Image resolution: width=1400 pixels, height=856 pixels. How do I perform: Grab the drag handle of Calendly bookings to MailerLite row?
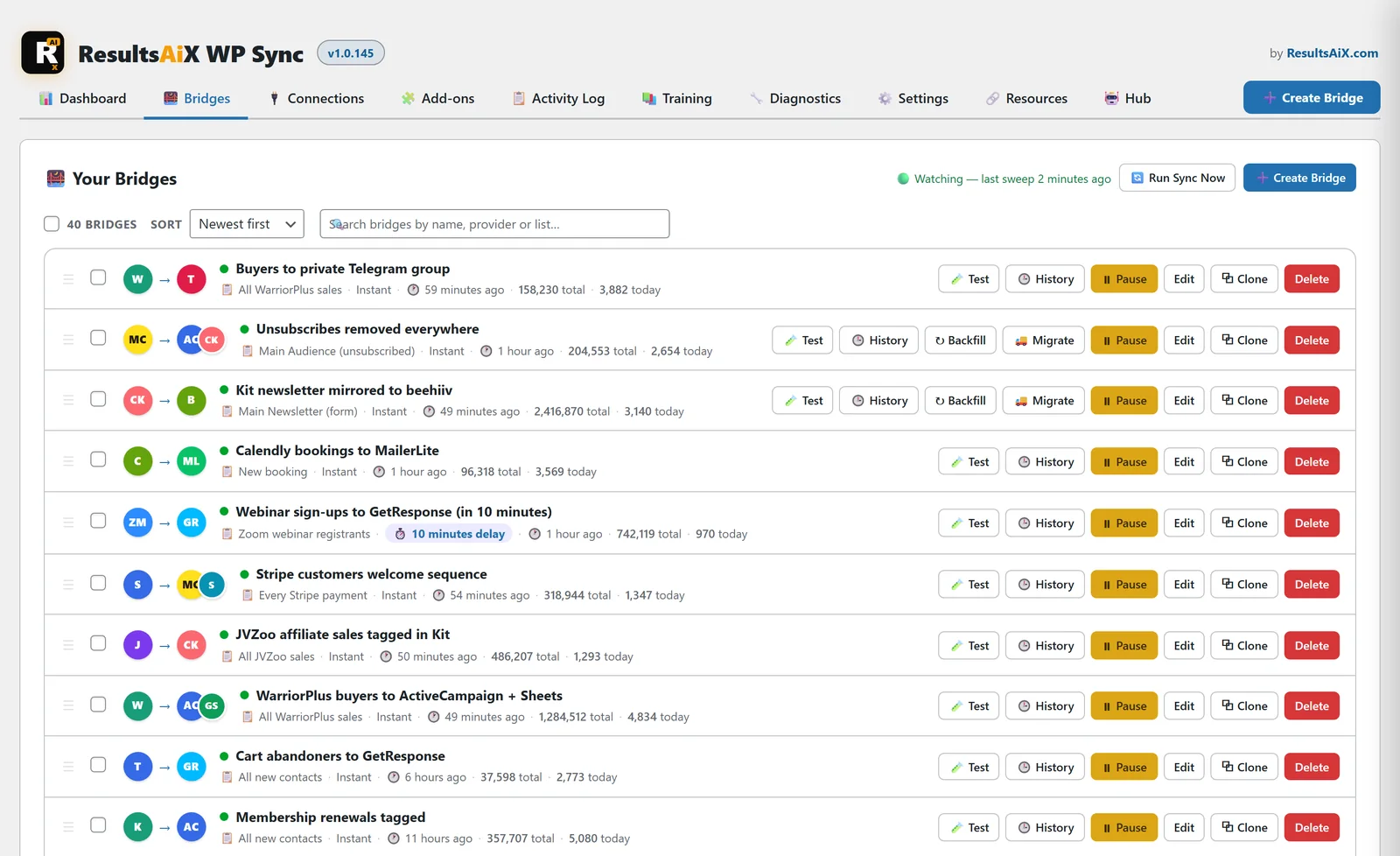coord(68,461)
